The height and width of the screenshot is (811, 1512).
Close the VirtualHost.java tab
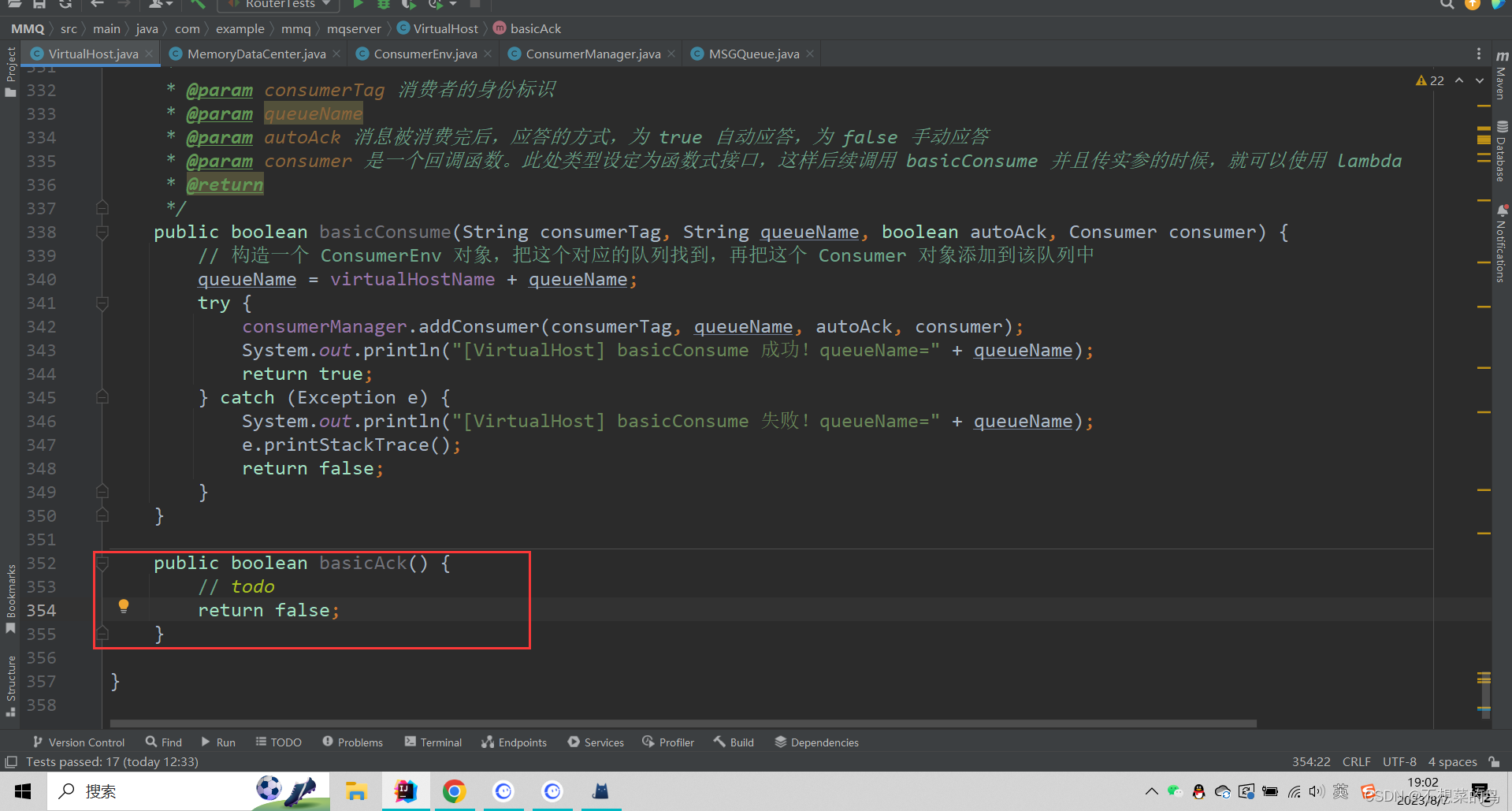pyautogui.click(x=149, y=54)
